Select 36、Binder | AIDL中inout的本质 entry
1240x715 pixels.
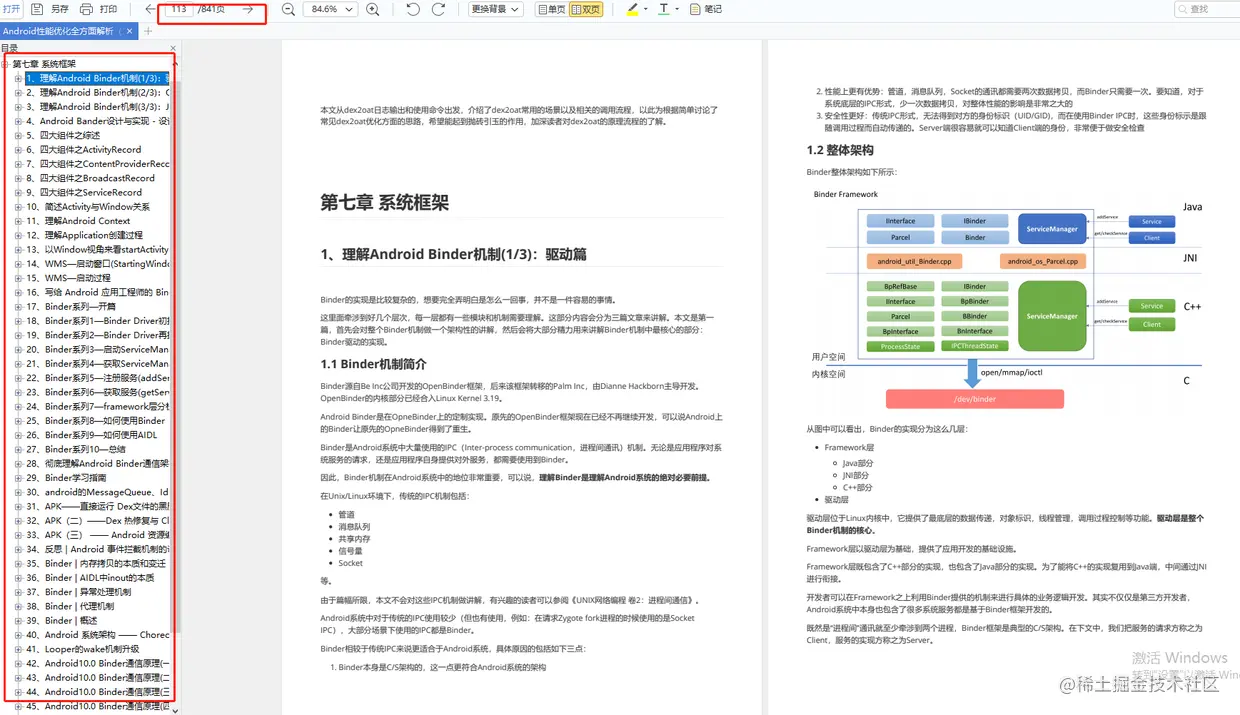tap(90, 578)
